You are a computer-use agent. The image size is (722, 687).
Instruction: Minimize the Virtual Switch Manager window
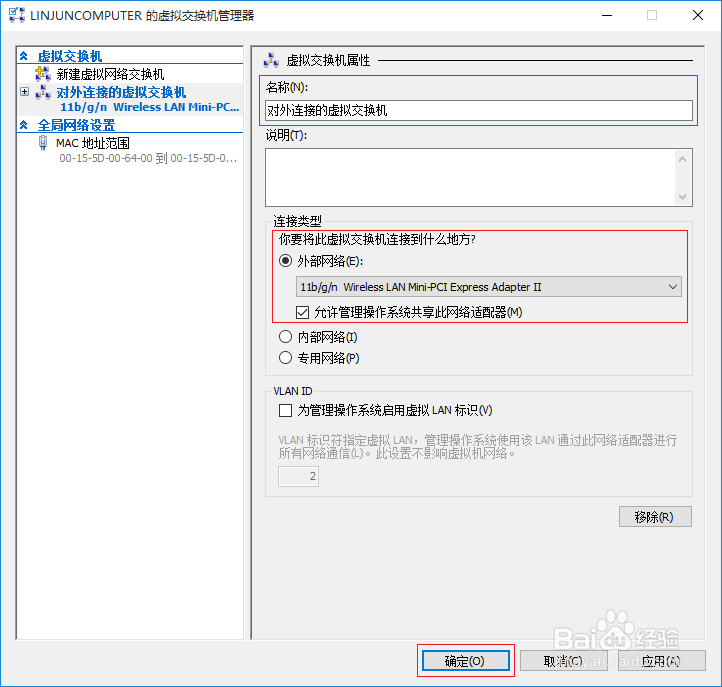pos(607,15)
